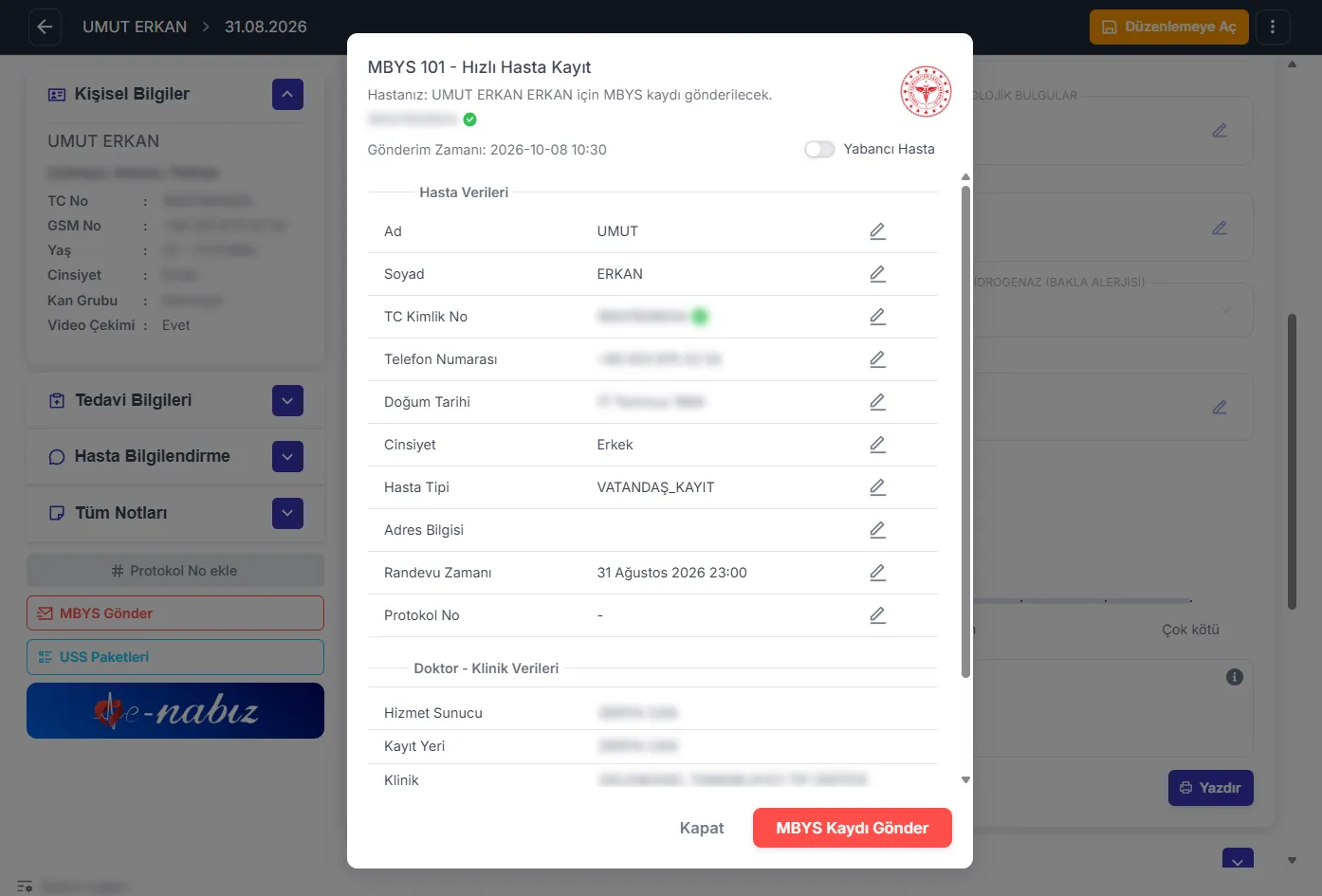1322x896 pixels.
Task: Close dialog with Kapat
Action: point(702,828)
